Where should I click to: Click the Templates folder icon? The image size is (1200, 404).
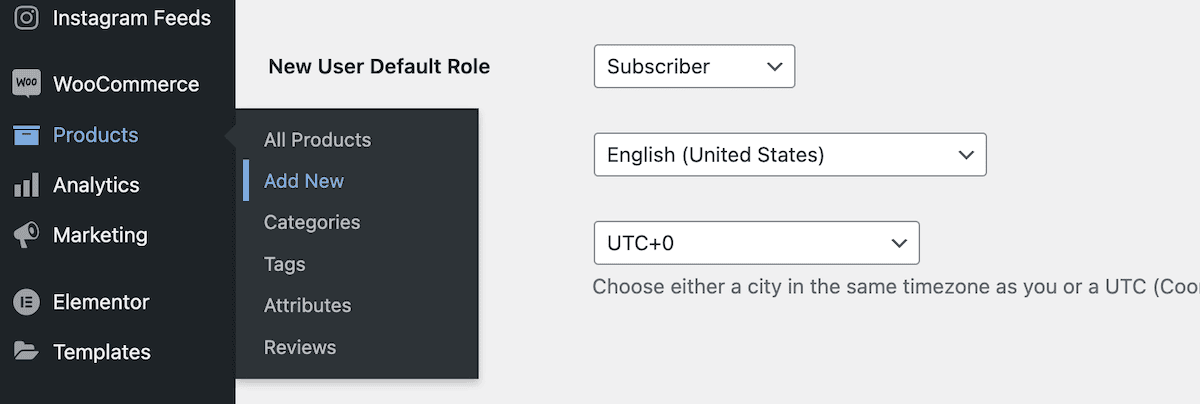coord(26,352)
